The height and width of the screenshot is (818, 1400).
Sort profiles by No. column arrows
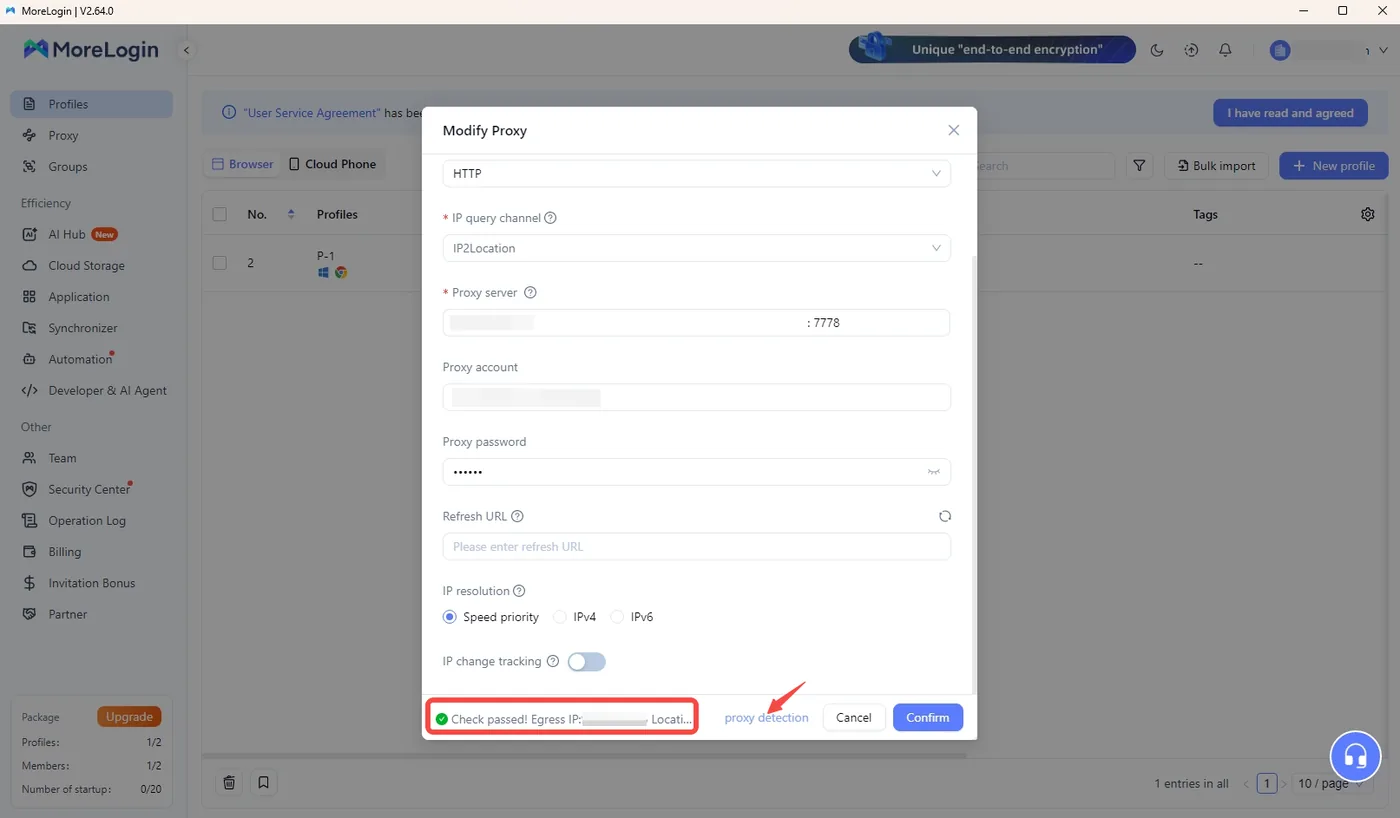point(291,214)
